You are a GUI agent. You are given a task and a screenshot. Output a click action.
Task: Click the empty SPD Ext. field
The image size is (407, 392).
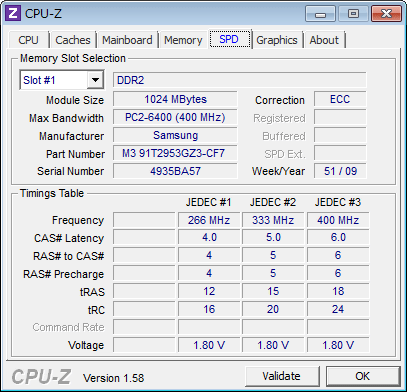point(340,153)
